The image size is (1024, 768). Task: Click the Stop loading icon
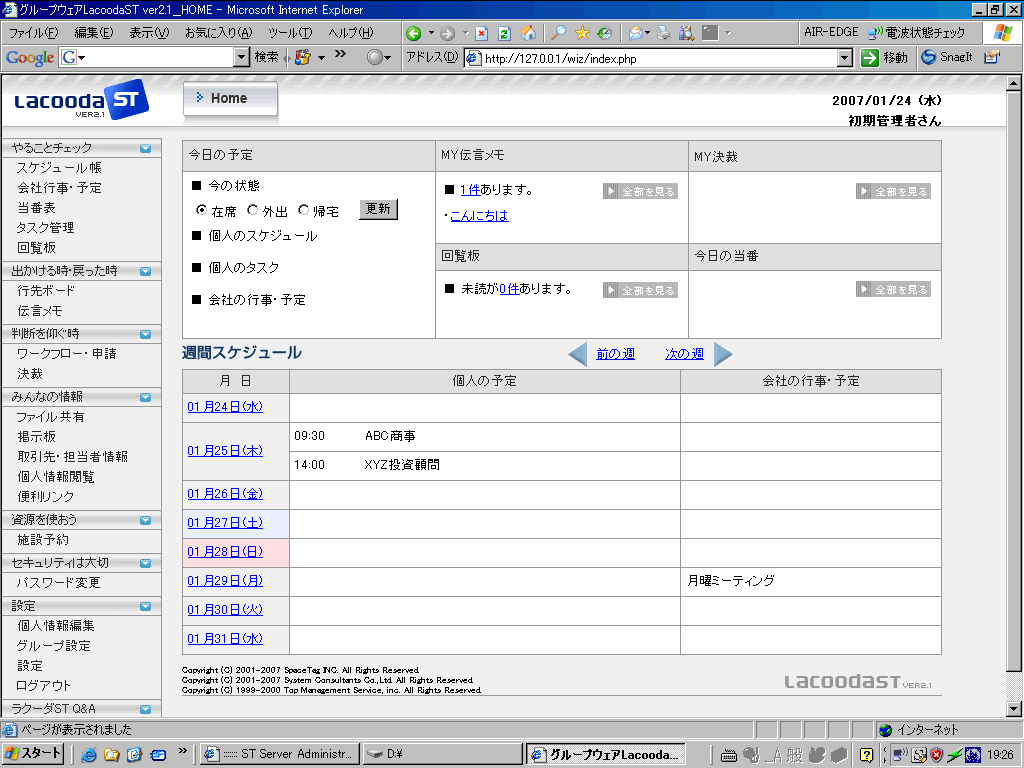click(481, 33)
